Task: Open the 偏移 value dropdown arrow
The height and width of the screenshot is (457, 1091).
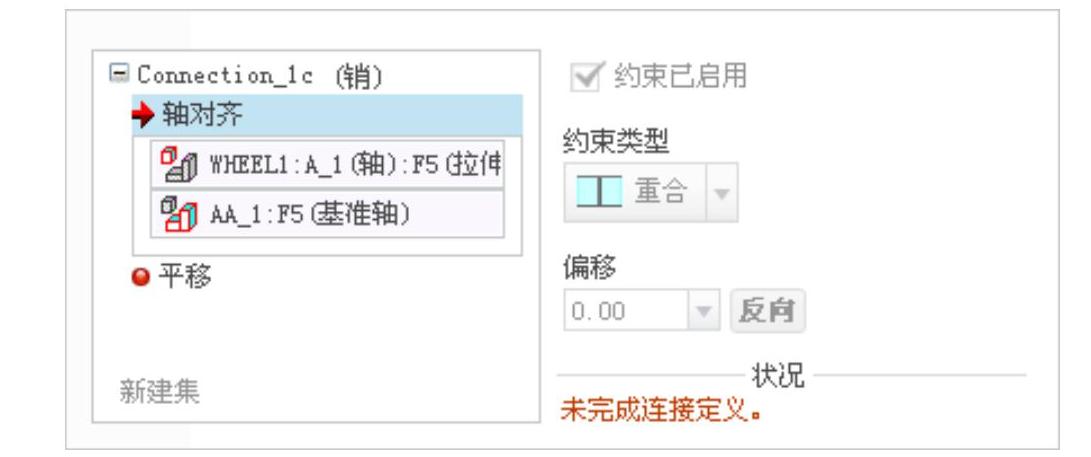Action: (704, 310)
